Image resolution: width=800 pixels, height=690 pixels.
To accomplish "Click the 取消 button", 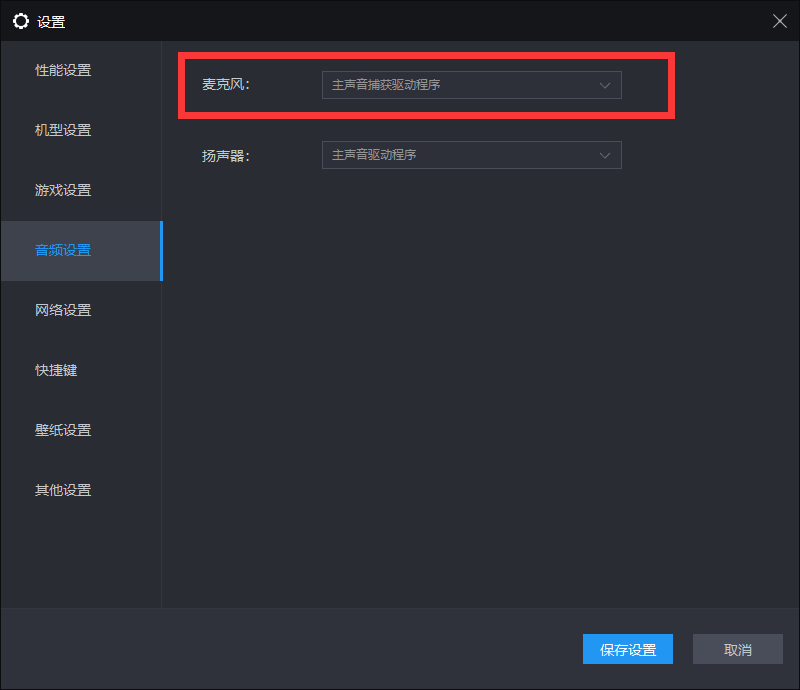I will tap(737, 649).
